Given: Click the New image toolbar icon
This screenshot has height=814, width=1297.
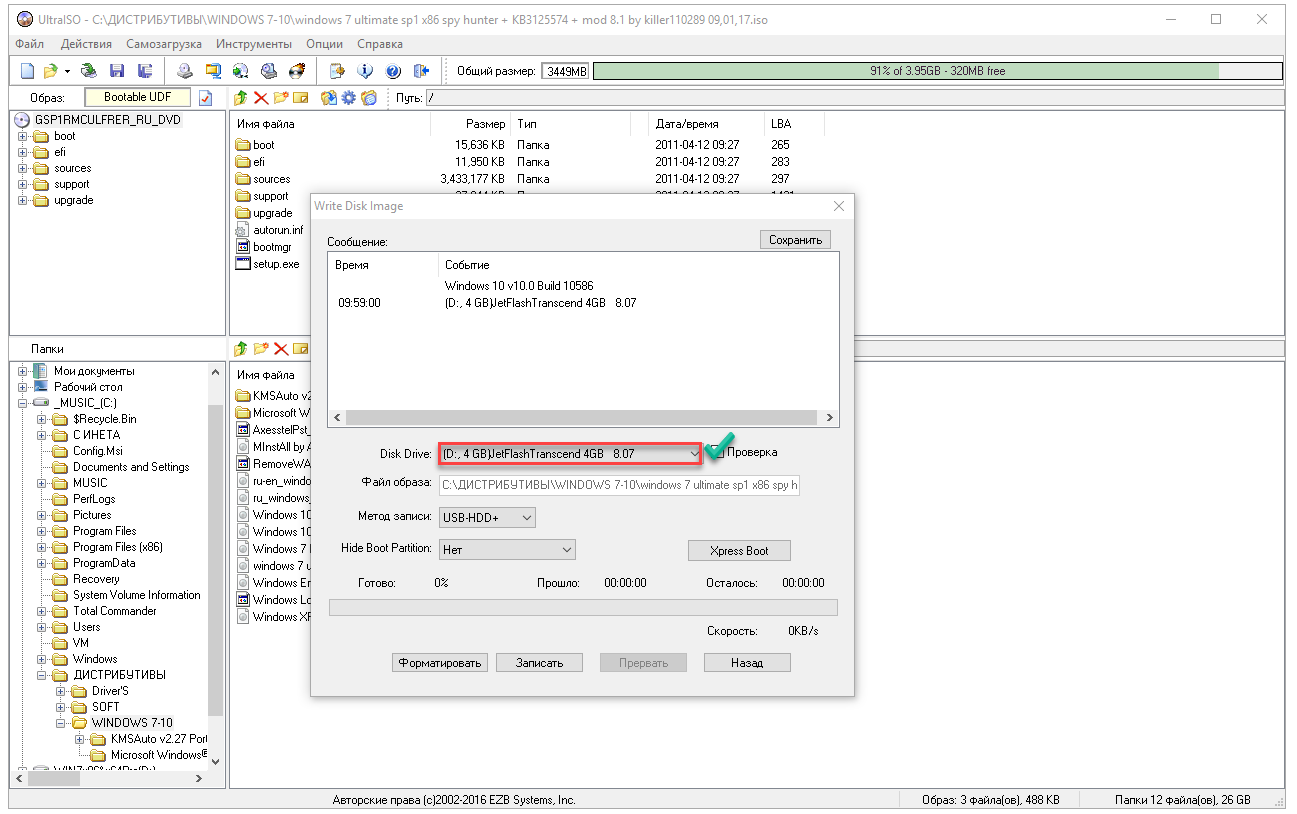Looking at the screenshot, I should pos(28,71).
